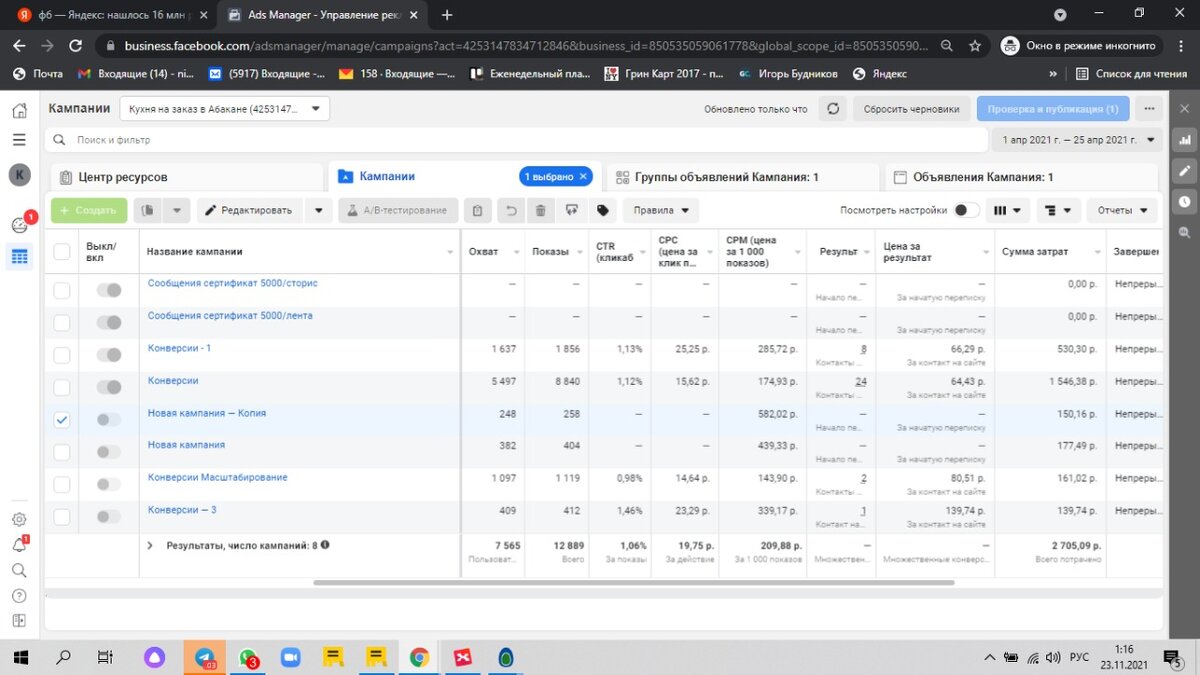This screenshot has width=1200, height=675.
Task: Switch to Группы объявлений Кампания tab
Action: 741,177
